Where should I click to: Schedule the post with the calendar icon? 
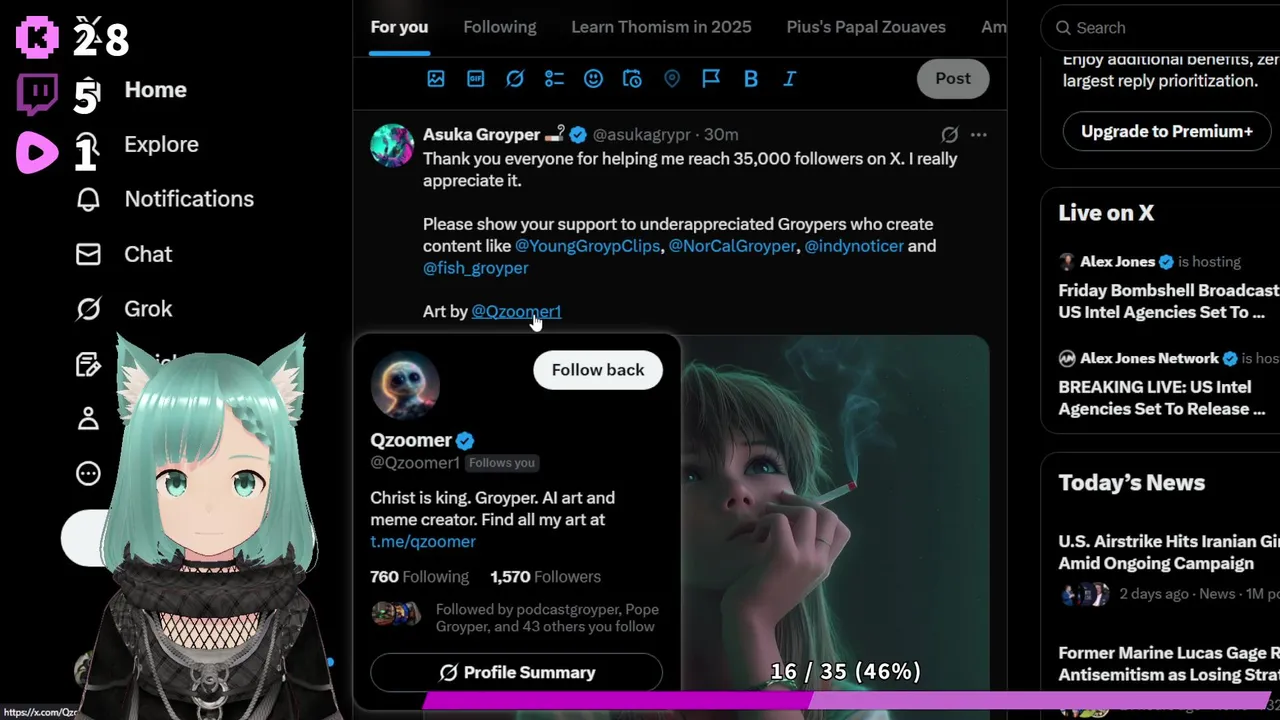coord(632,78)
